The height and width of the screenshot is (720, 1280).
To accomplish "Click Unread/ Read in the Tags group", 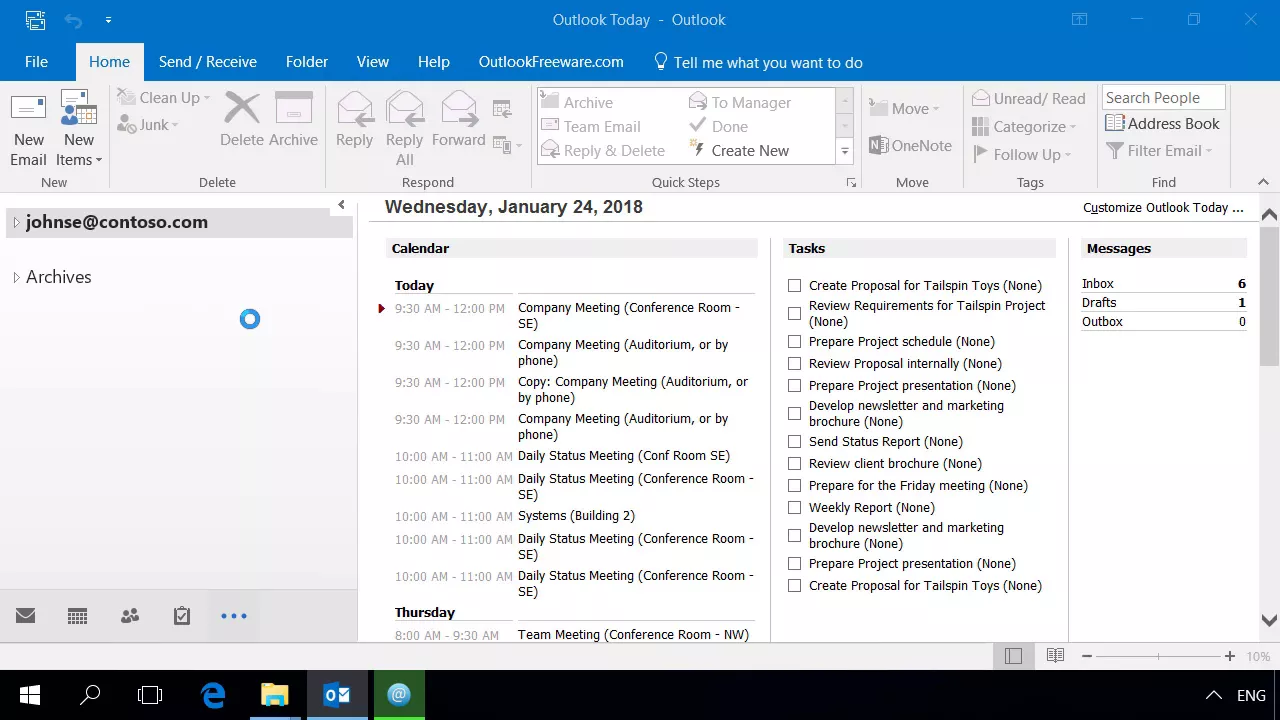I will (x=1028, y=98).
